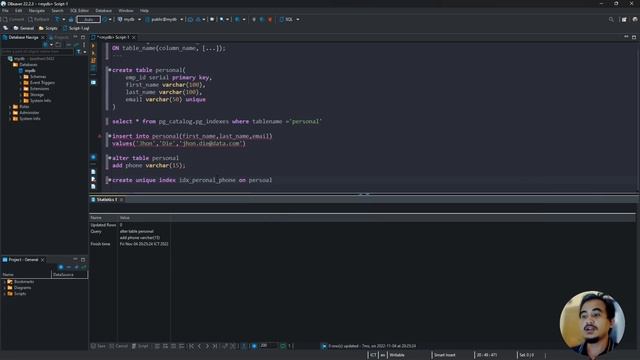Click the navigator filter settings icon

pyautogui.click(x=79, y=52)
